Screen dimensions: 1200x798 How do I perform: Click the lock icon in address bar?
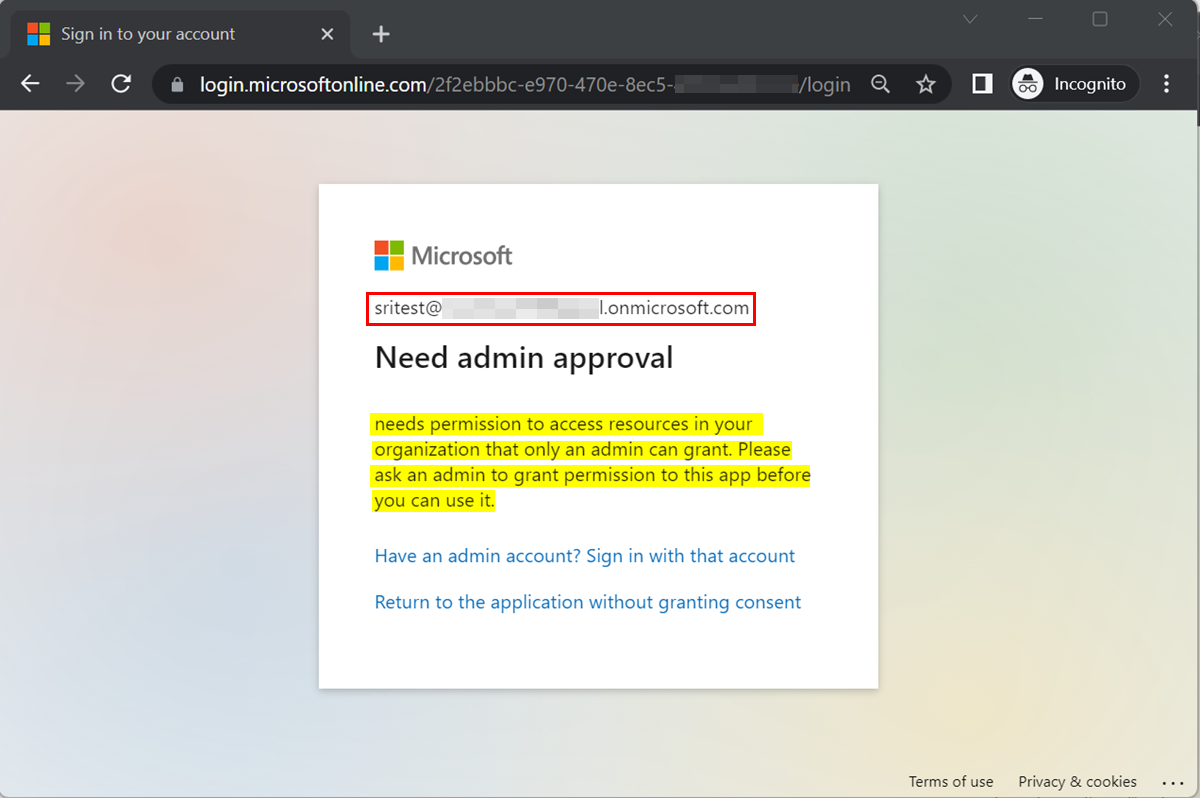[x=178, y=85]
